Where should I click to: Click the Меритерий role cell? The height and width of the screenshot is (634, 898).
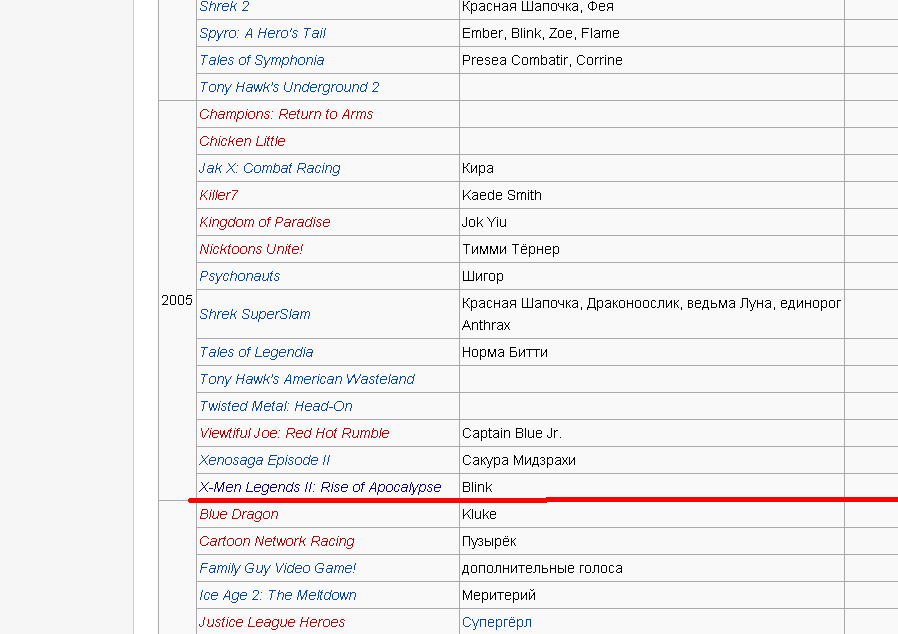(652, 594)
